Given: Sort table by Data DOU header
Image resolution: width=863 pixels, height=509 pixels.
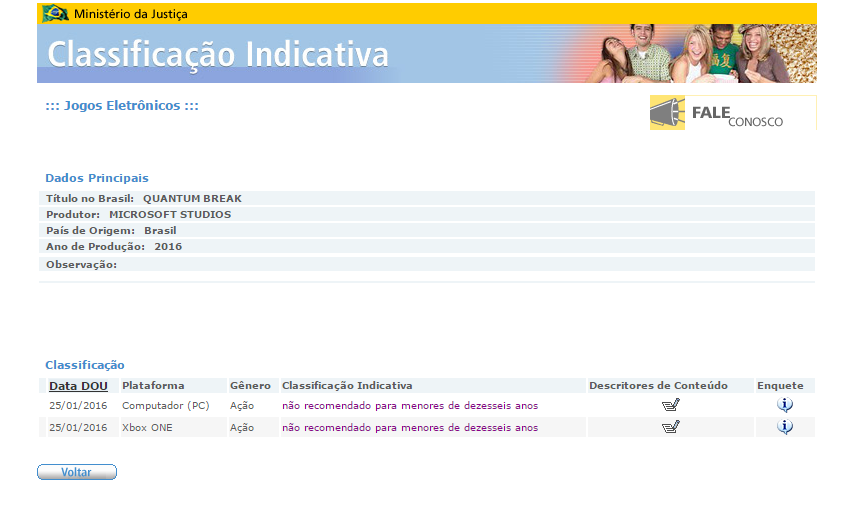Looking at the screenshot, I should pyautogui.click(x=78, y=386).
